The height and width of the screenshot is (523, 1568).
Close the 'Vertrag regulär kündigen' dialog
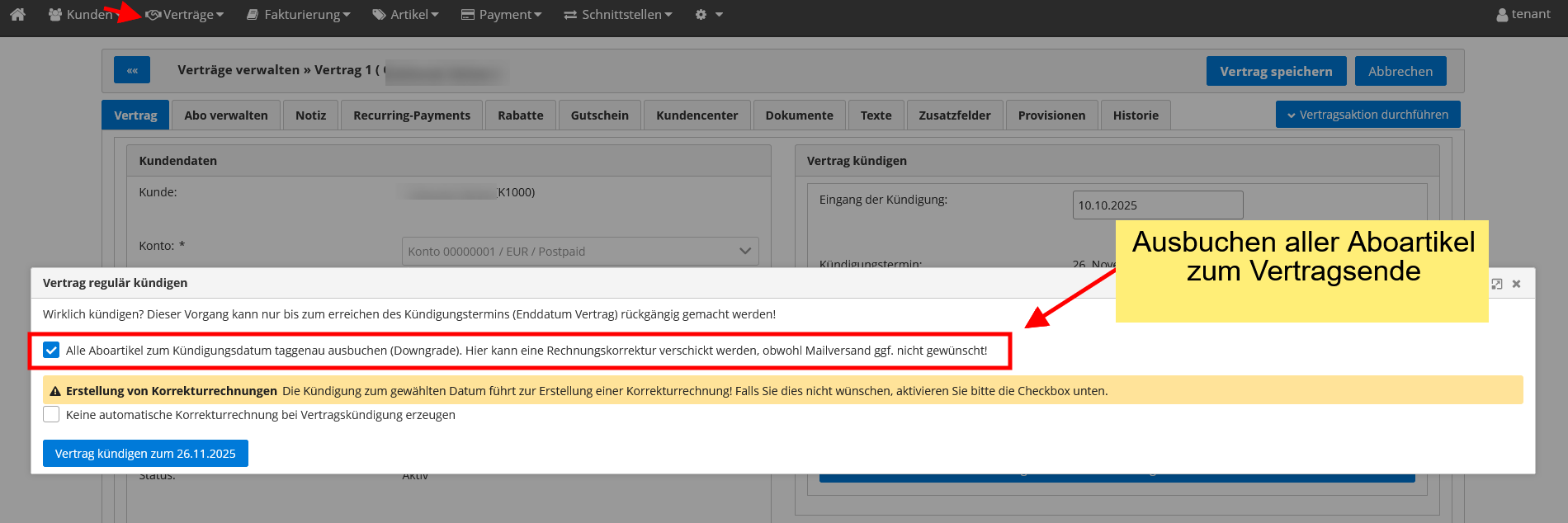pyautogui.click(x=1516, y=284)
